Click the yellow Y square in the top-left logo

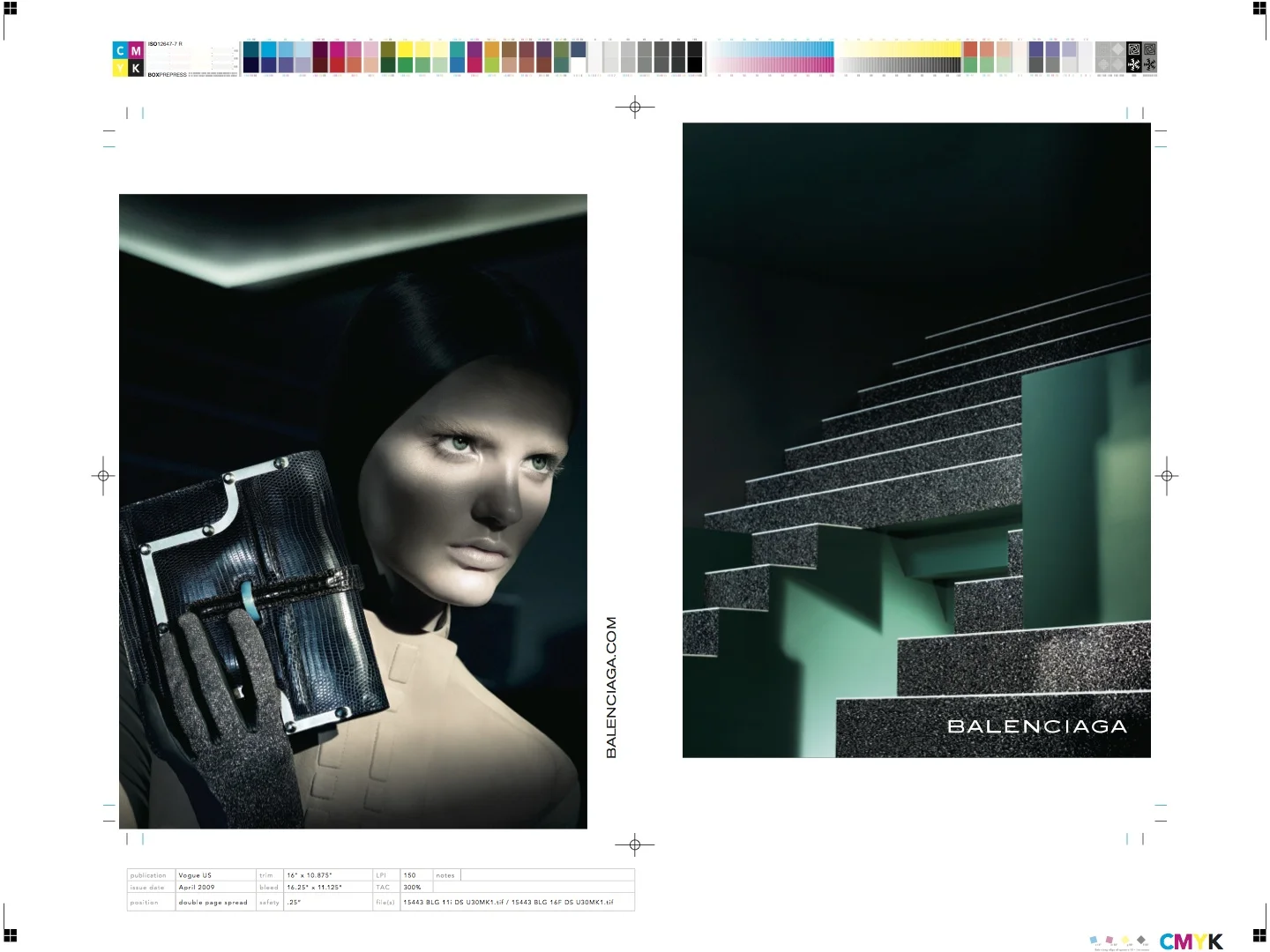pyautogui.click(x=120, y=68)
